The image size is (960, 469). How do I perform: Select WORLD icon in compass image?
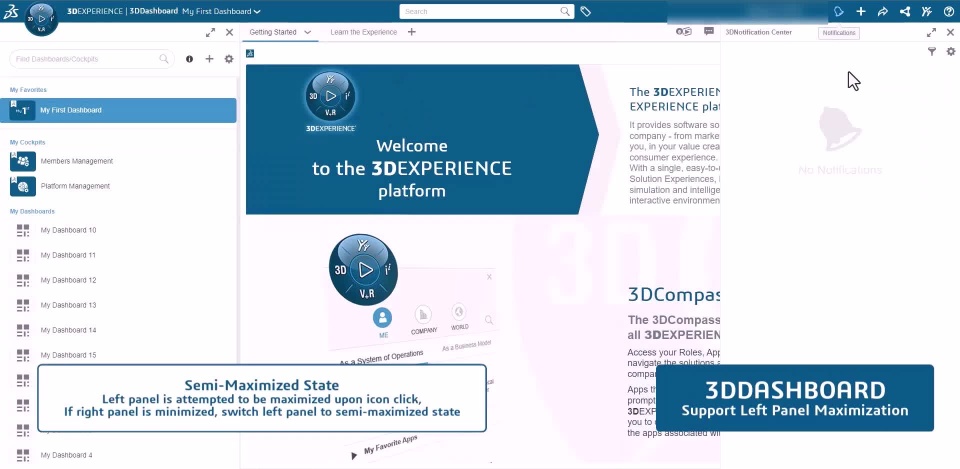point(459,312)
